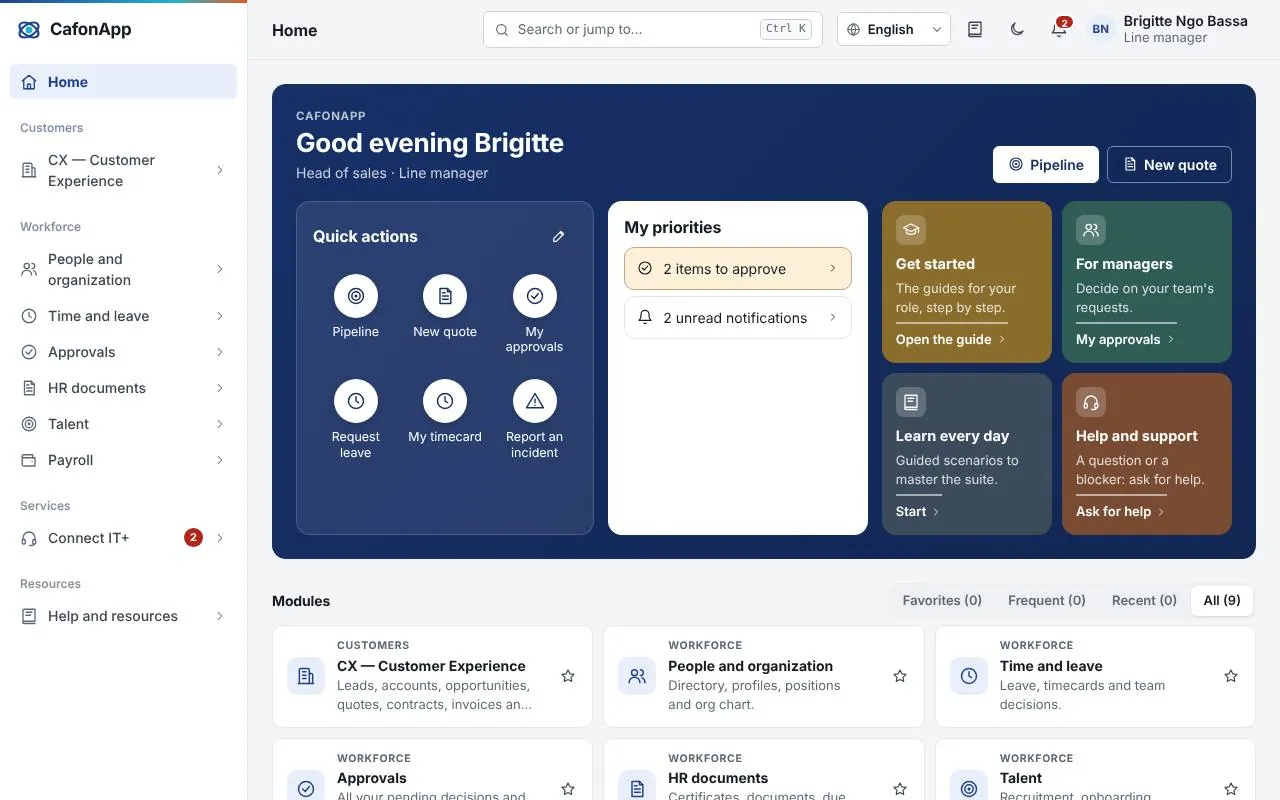Expand CX — Customer Experience in sidebar
This screenshot has height=800, width=1280.
coord(123,171)
